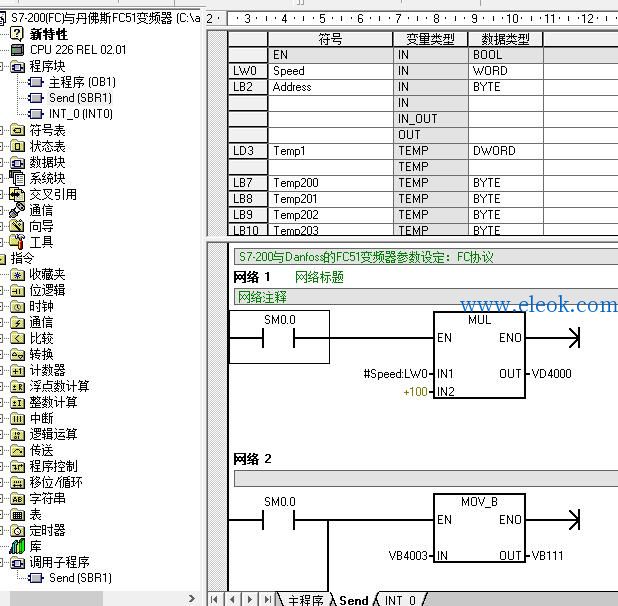This screenshot has width=618, height=606.
Task: Click the VD4000 output operand
Action: pyautogui.click(x=551, y=374)
